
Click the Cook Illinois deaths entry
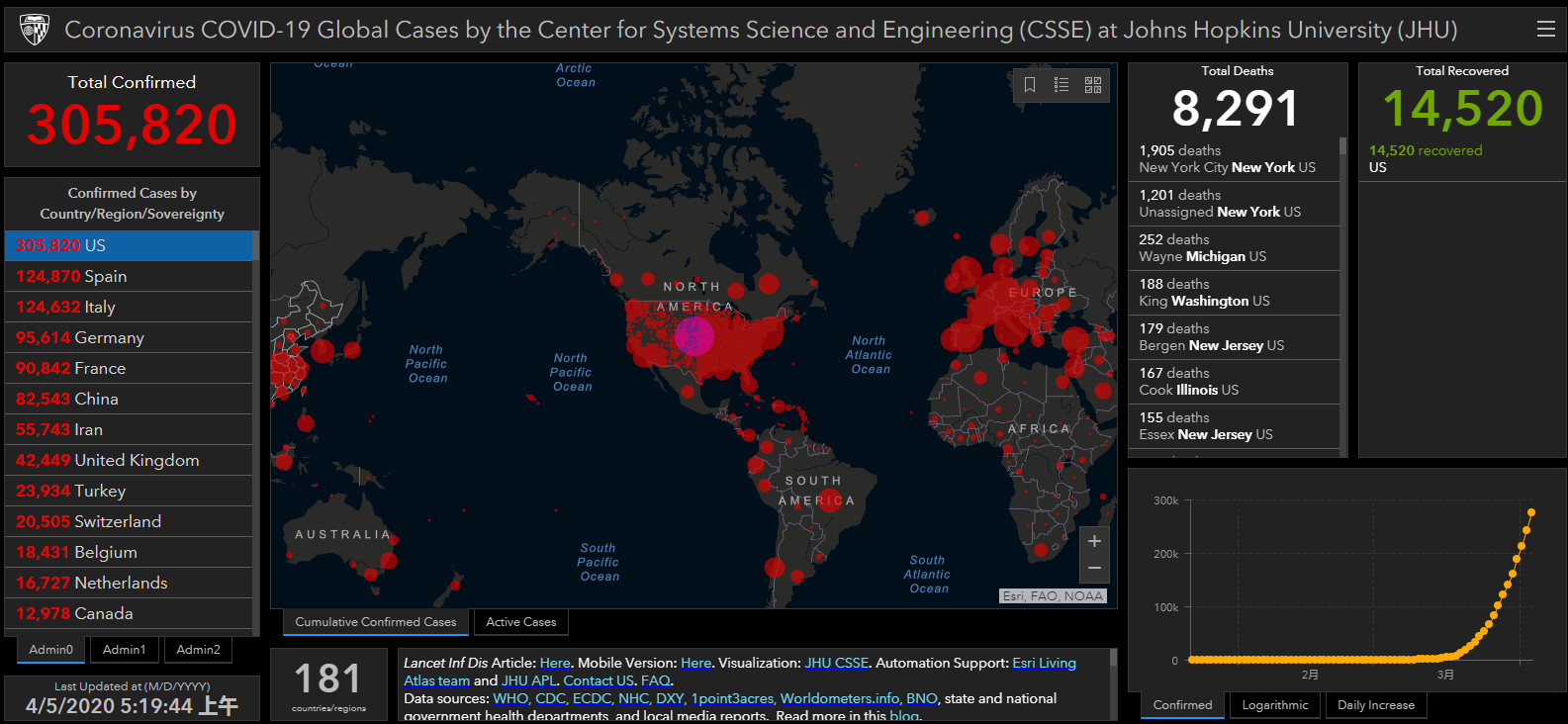point(1234,382)
